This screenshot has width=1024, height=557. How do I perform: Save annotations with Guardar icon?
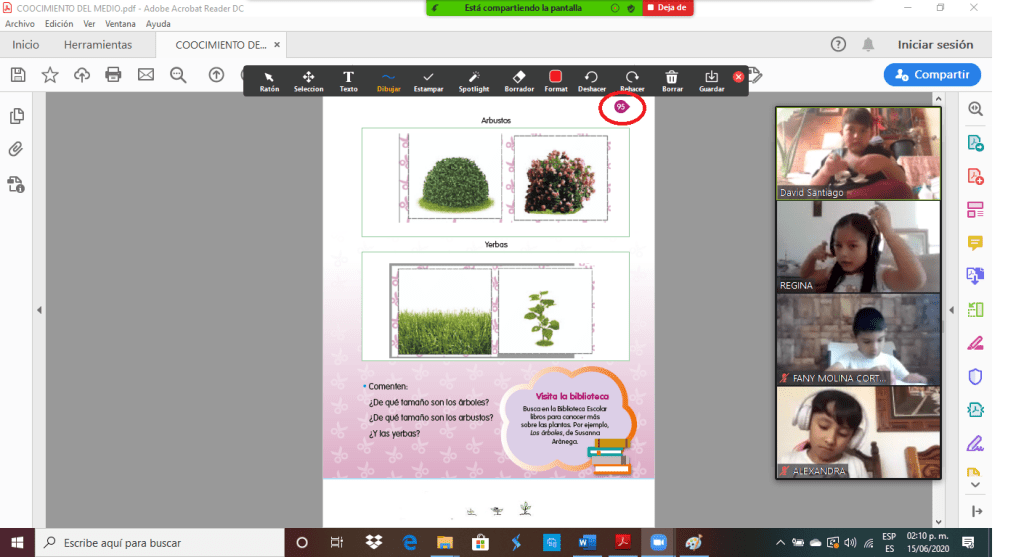pyautogui.click(x=712, y=81)
